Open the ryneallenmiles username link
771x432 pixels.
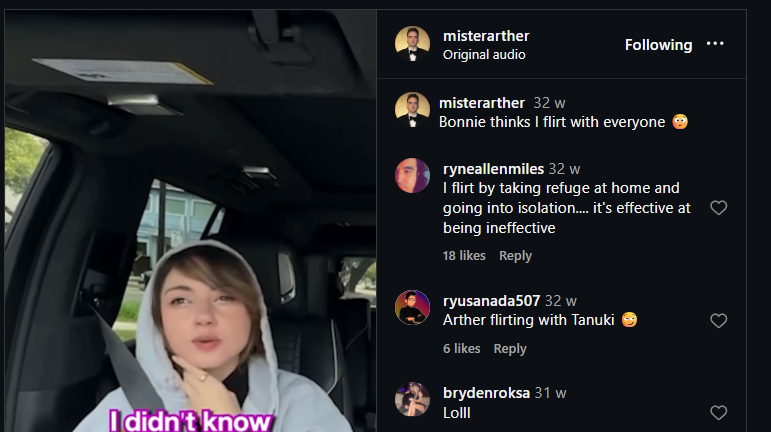pos(493,169)
